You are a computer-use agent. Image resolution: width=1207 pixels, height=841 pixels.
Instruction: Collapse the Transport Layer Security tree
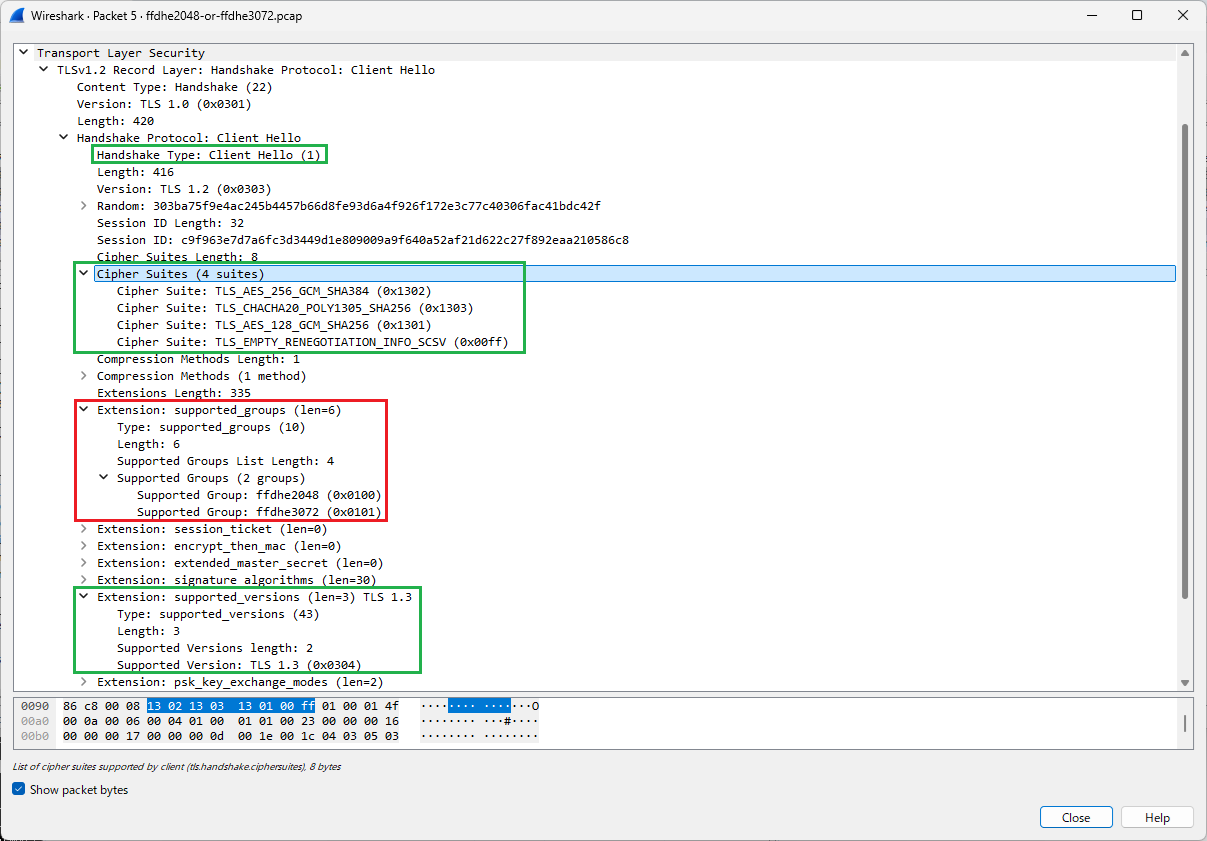[x=24, y=53]
